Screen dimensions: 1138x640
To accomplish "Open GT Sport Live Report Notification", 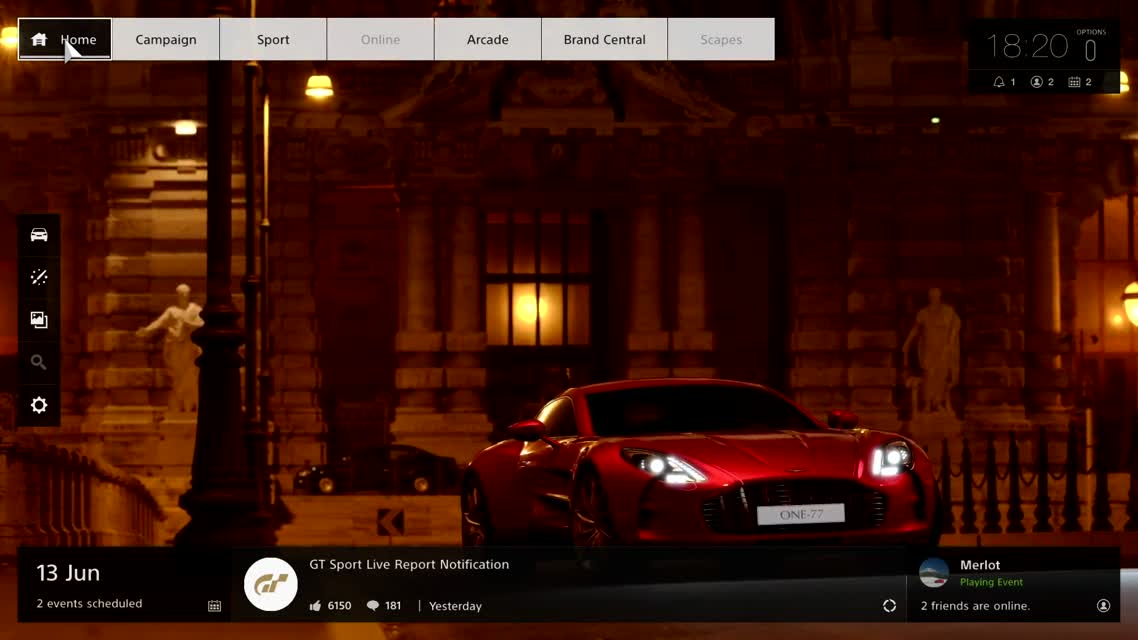I will point(409,564).
